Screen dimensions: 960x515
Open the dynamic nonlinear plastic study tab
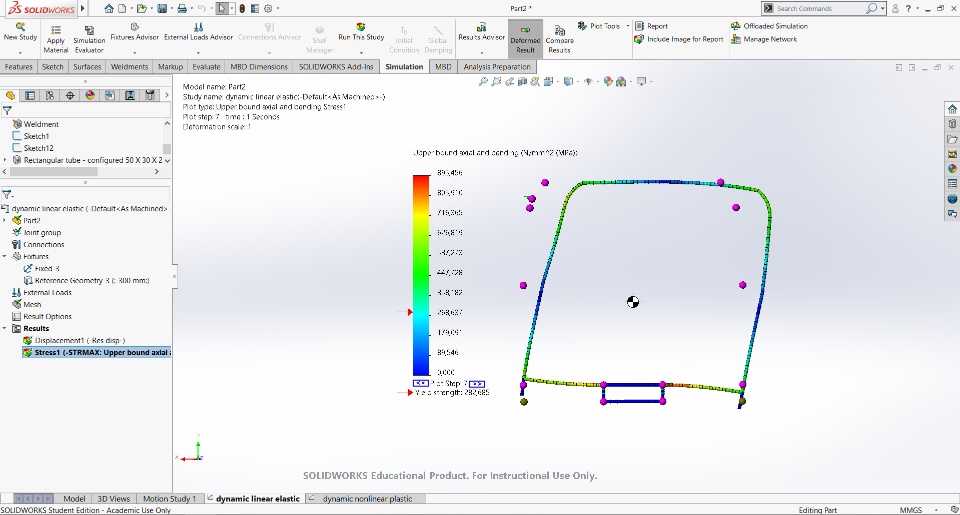(x=367, y=498)
